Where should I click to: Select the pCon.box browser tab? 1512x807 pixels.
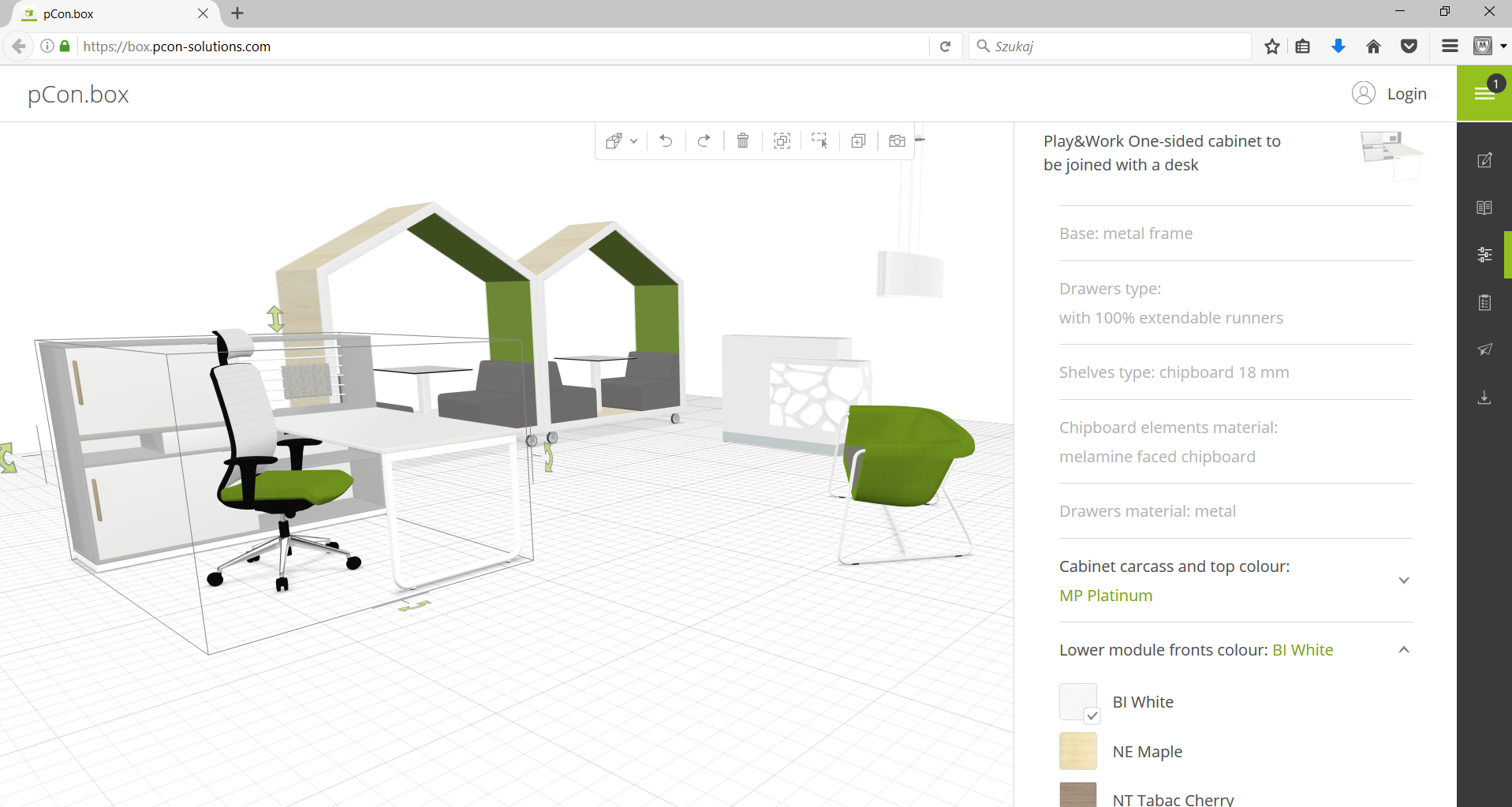[x=110, y=13]
